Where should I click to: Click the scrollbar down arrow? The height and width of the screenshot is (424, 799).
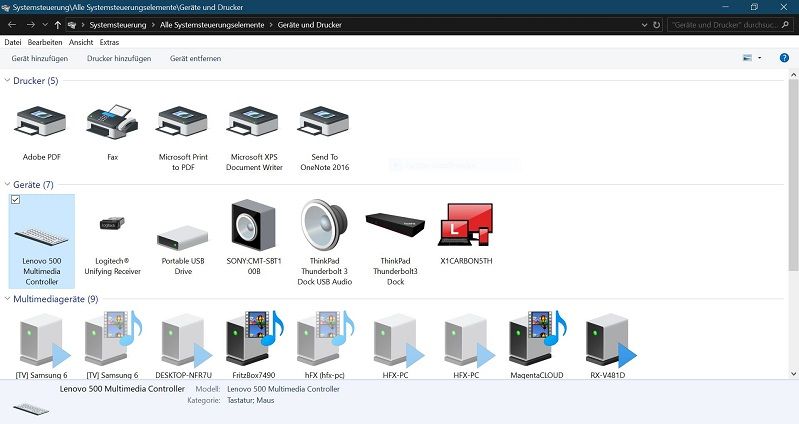click(x=793, y=374)
